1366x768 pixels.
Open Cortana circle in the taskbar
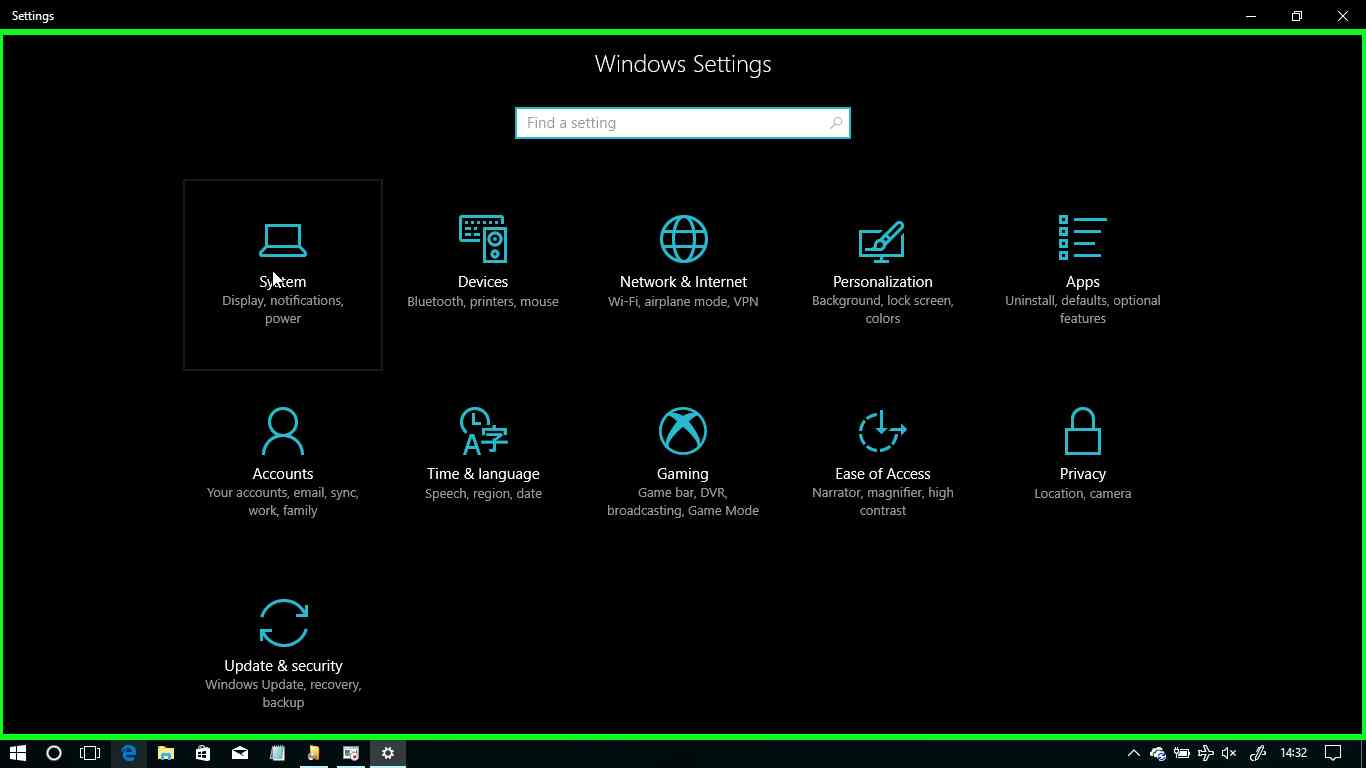(x=54, y=753)
